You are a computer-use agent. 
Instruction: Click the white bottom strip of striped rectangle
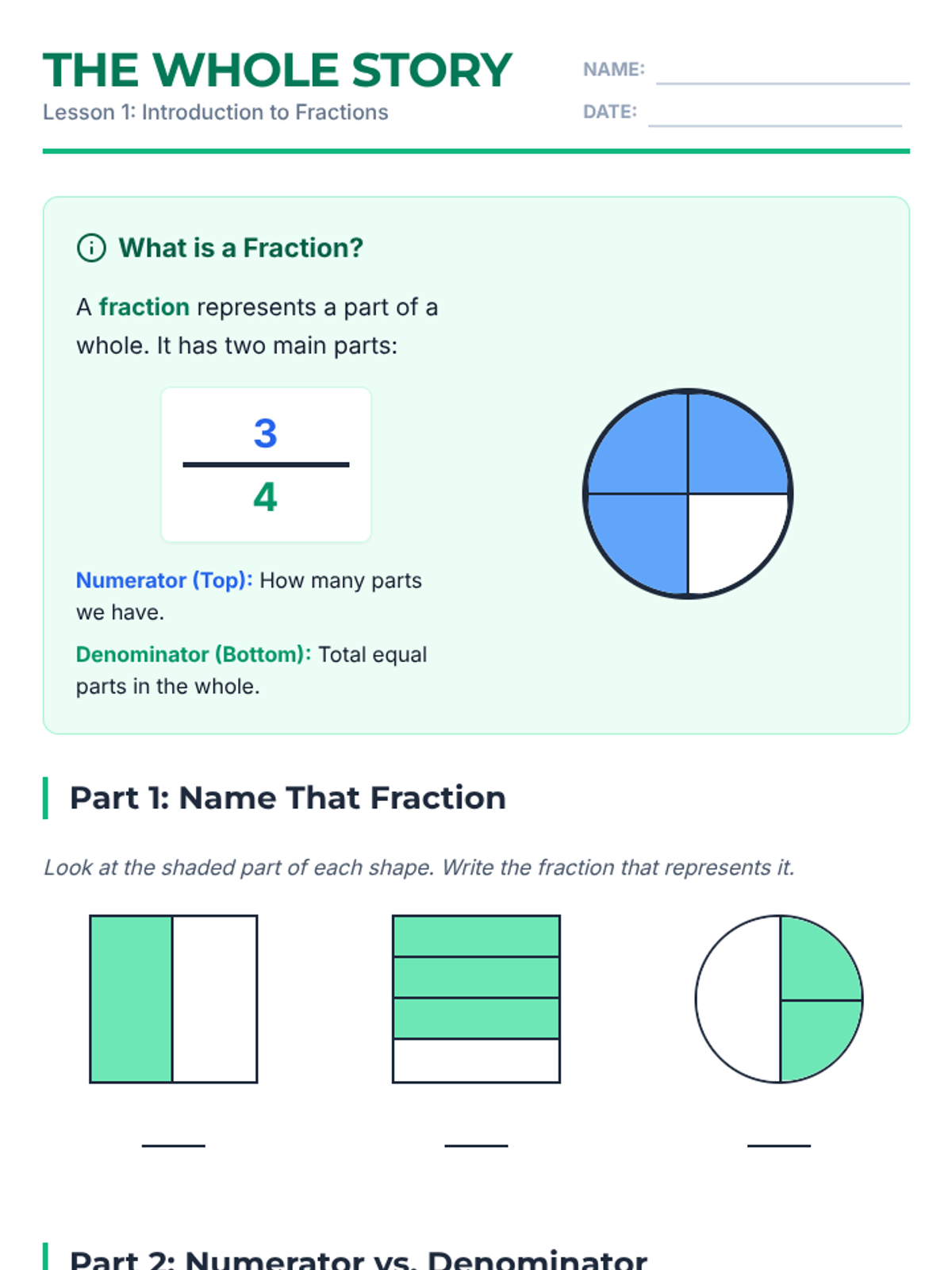(476, 1060)
